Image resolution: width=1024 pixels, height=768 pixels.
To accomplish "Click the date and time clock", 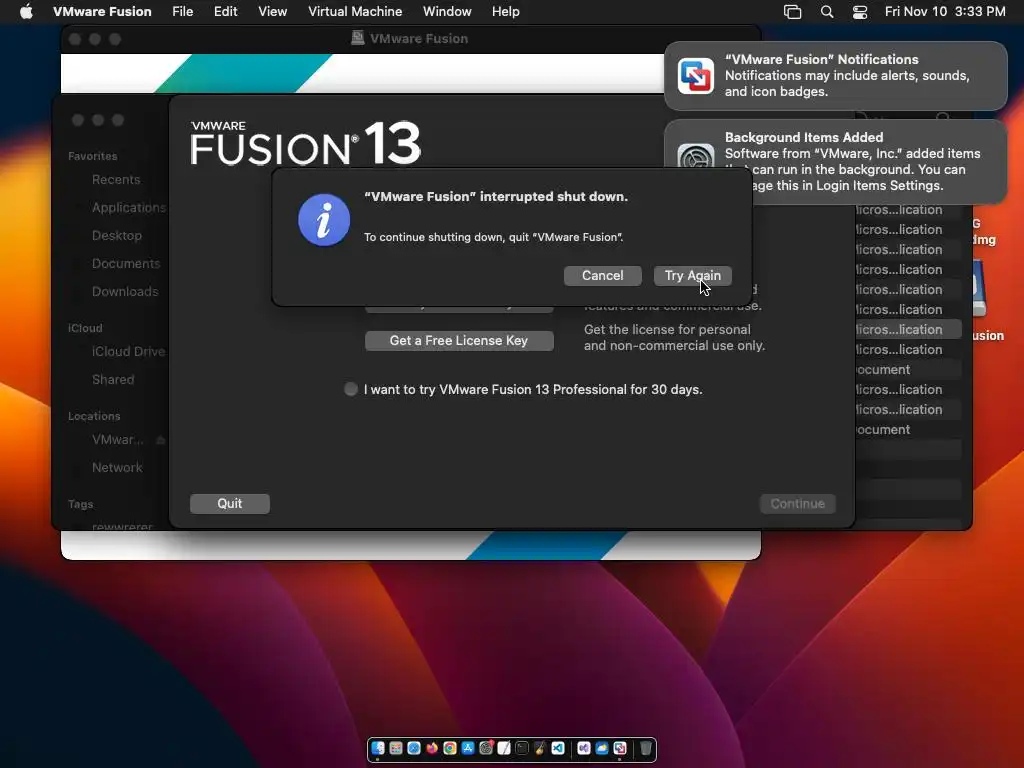I will (944, 11).
